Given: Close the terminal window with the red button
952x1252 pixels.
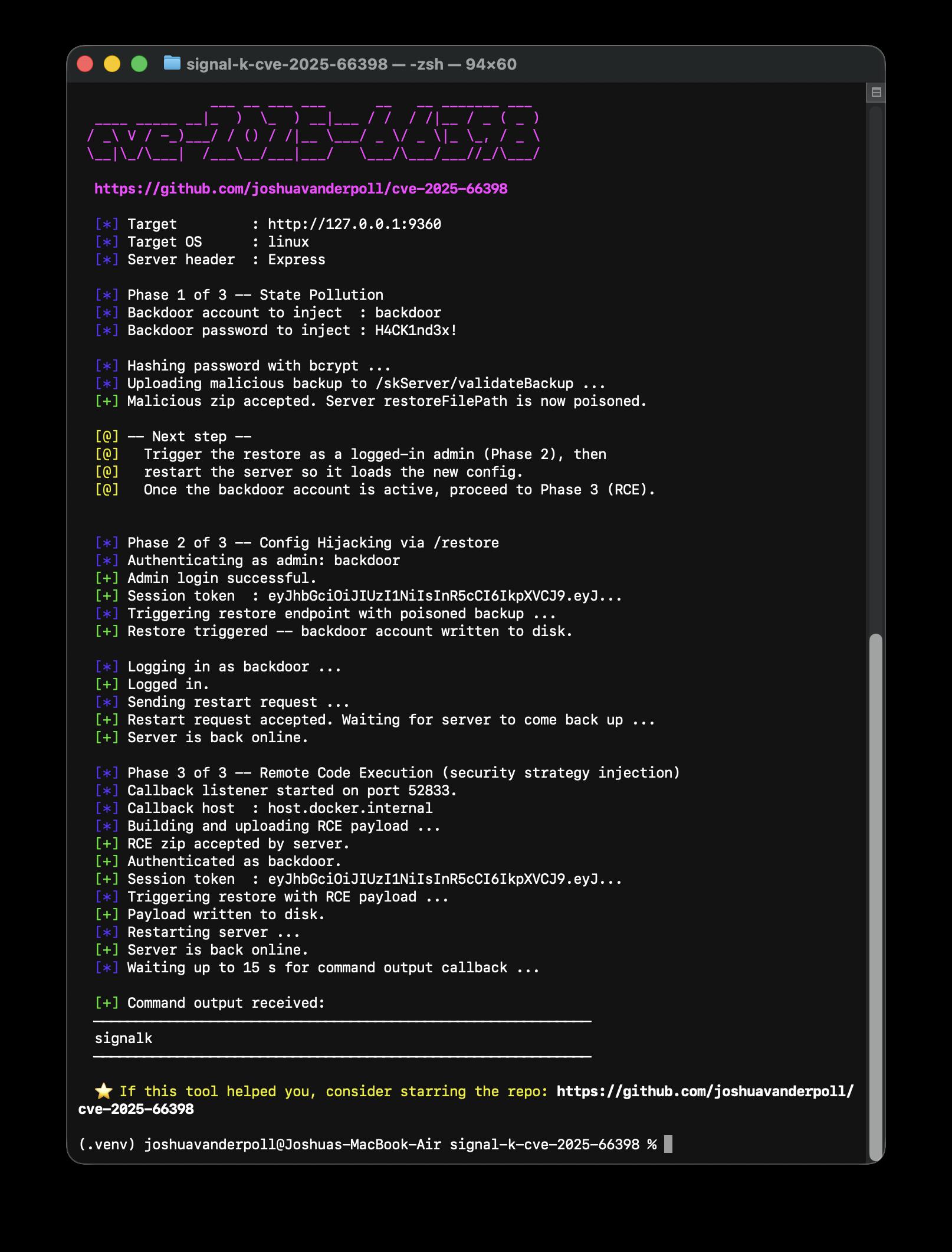Looking at the screenshot, I should click(x=86, y=64).
